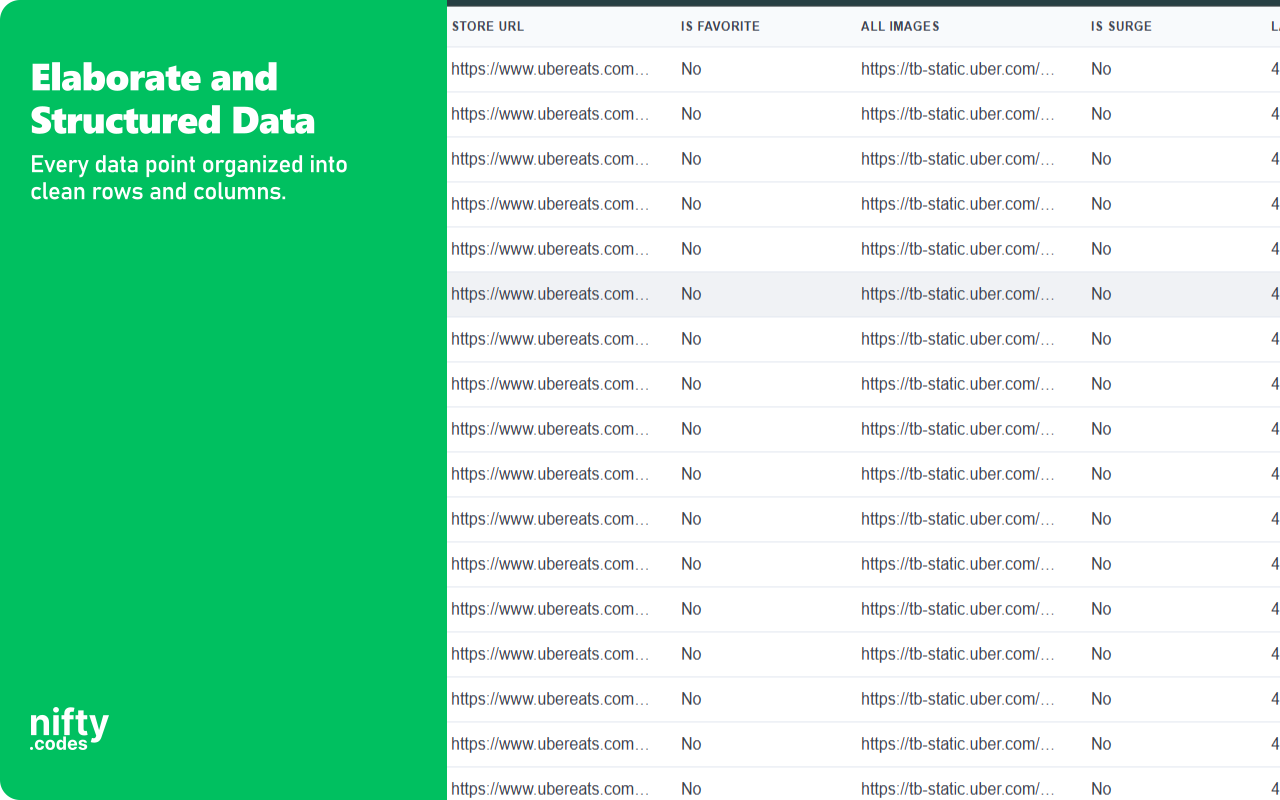
Task: Click the tagline about clean rows and columns
Action: (x=189, y=177)
